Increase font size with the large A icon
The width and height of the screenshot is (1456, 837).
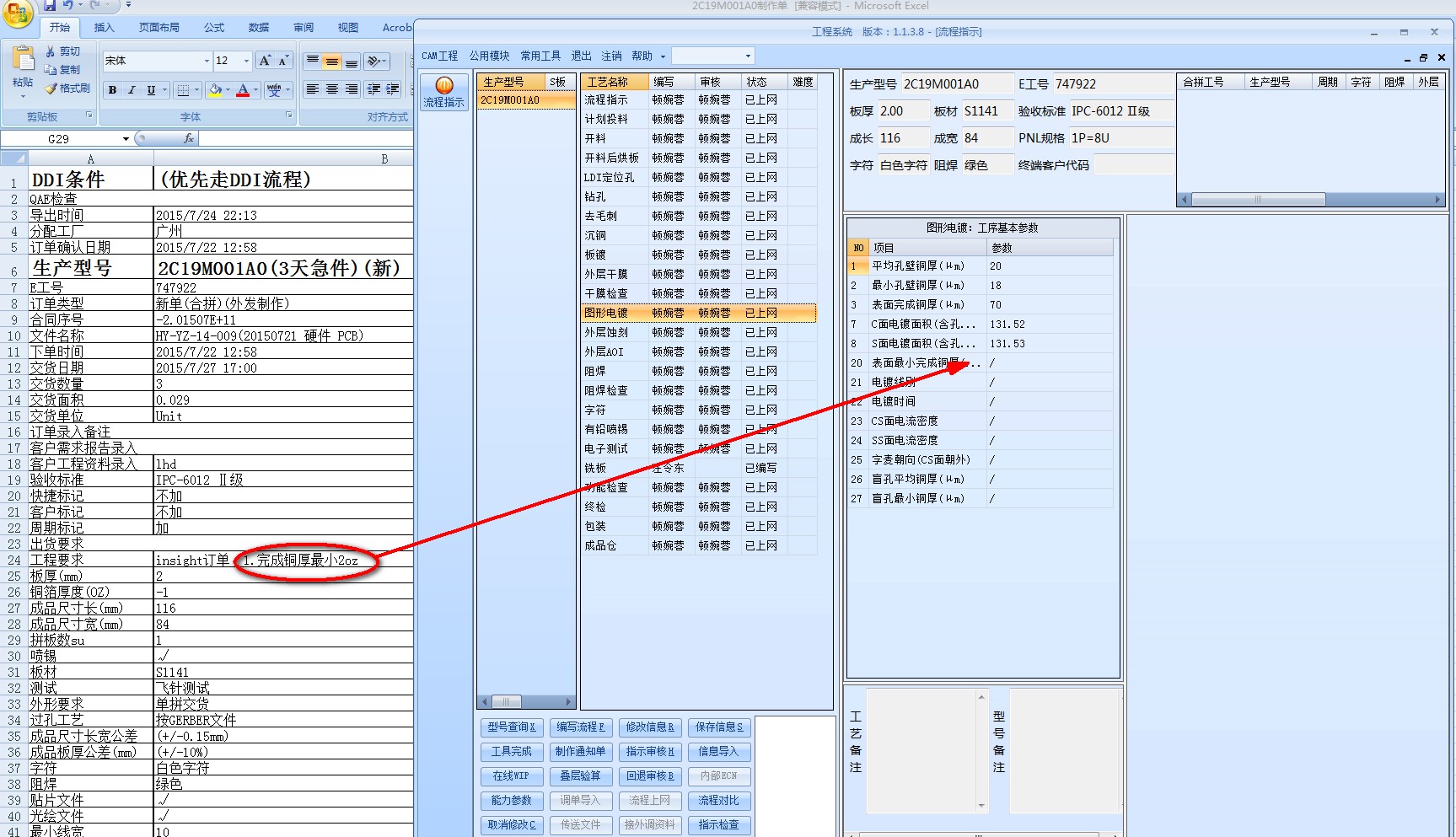point(266,61)
